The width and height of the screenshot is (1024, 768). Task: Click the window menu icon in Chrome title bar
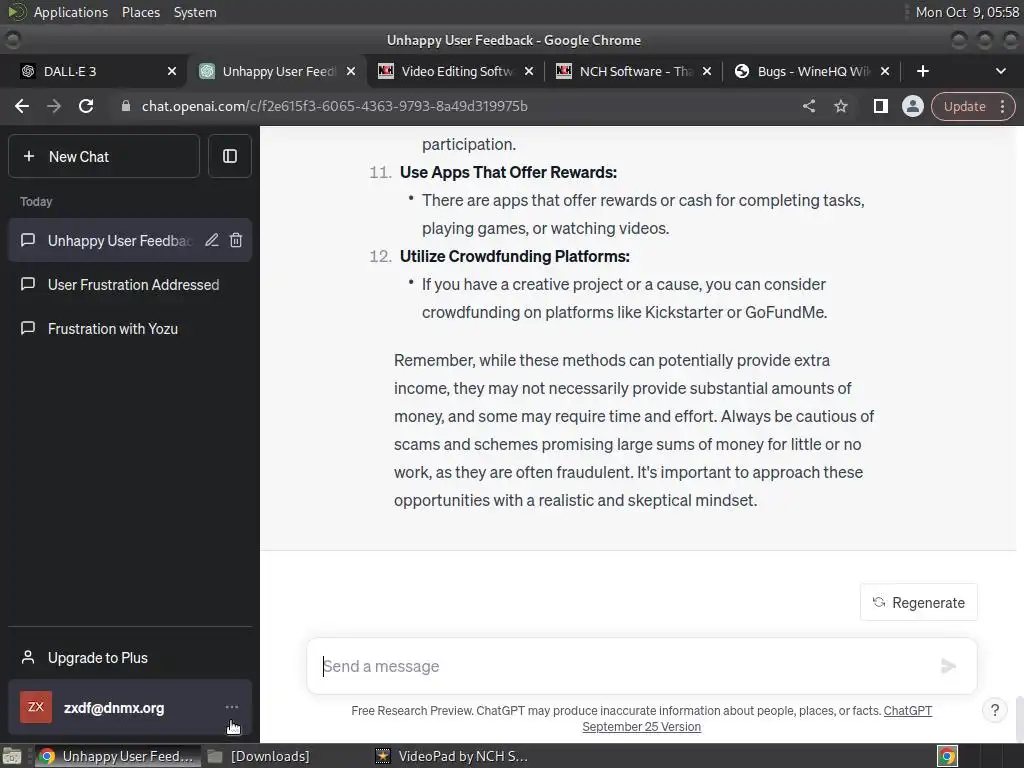click(12, 40)
